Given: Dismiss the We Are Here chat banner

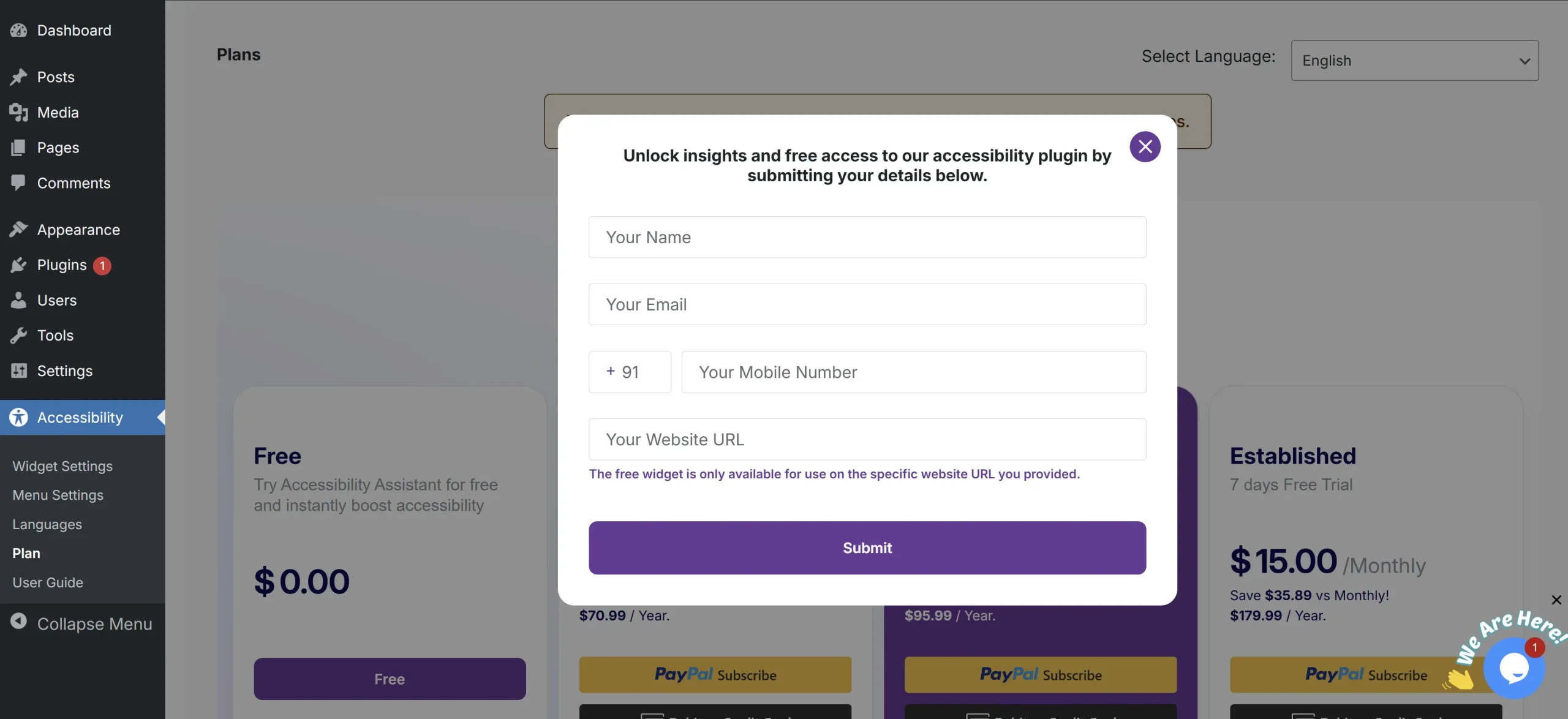Looking at the screenshot, I should click(x=1556, y=600).
